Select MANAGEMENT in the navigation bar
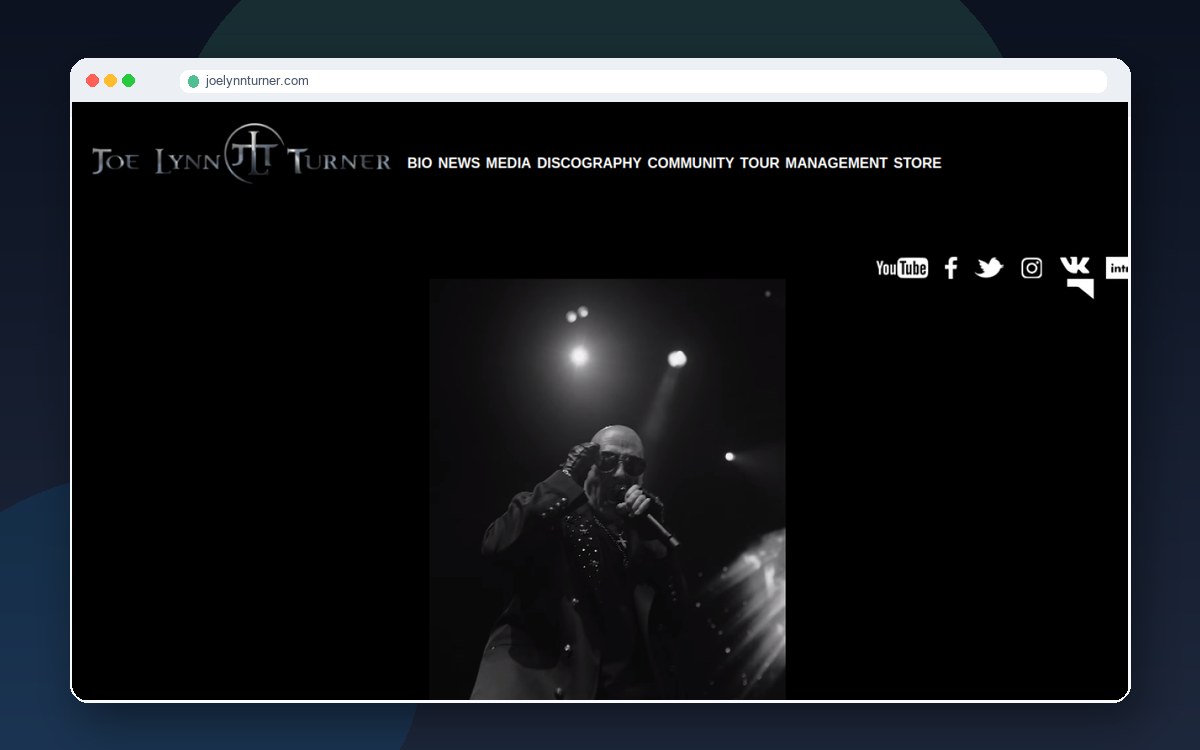 [x=836, y=163]
